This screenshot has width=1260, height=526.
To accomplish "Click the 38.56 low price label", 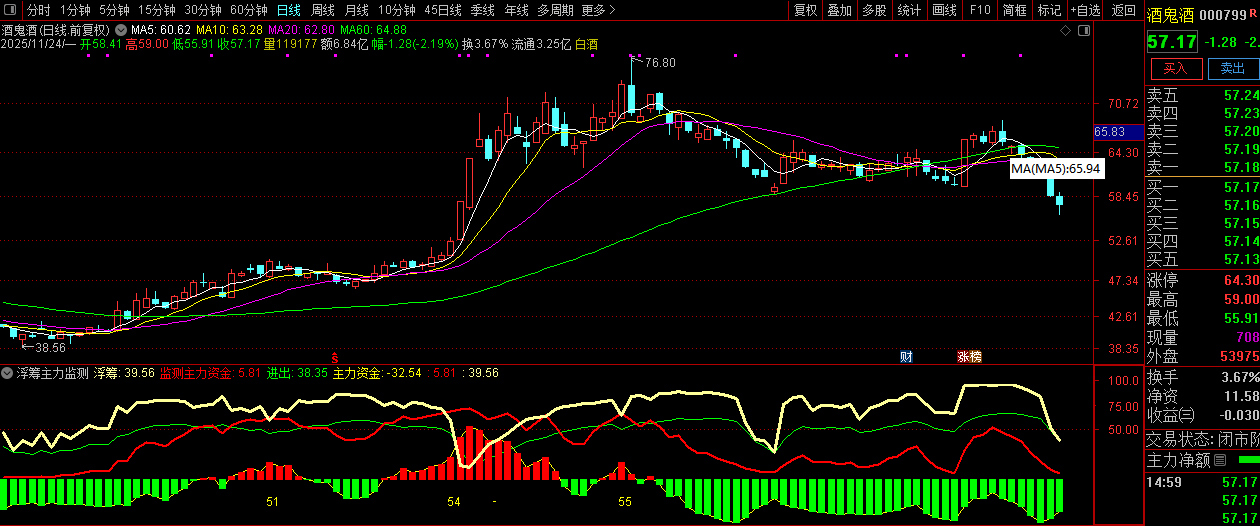I will point(50,348).
